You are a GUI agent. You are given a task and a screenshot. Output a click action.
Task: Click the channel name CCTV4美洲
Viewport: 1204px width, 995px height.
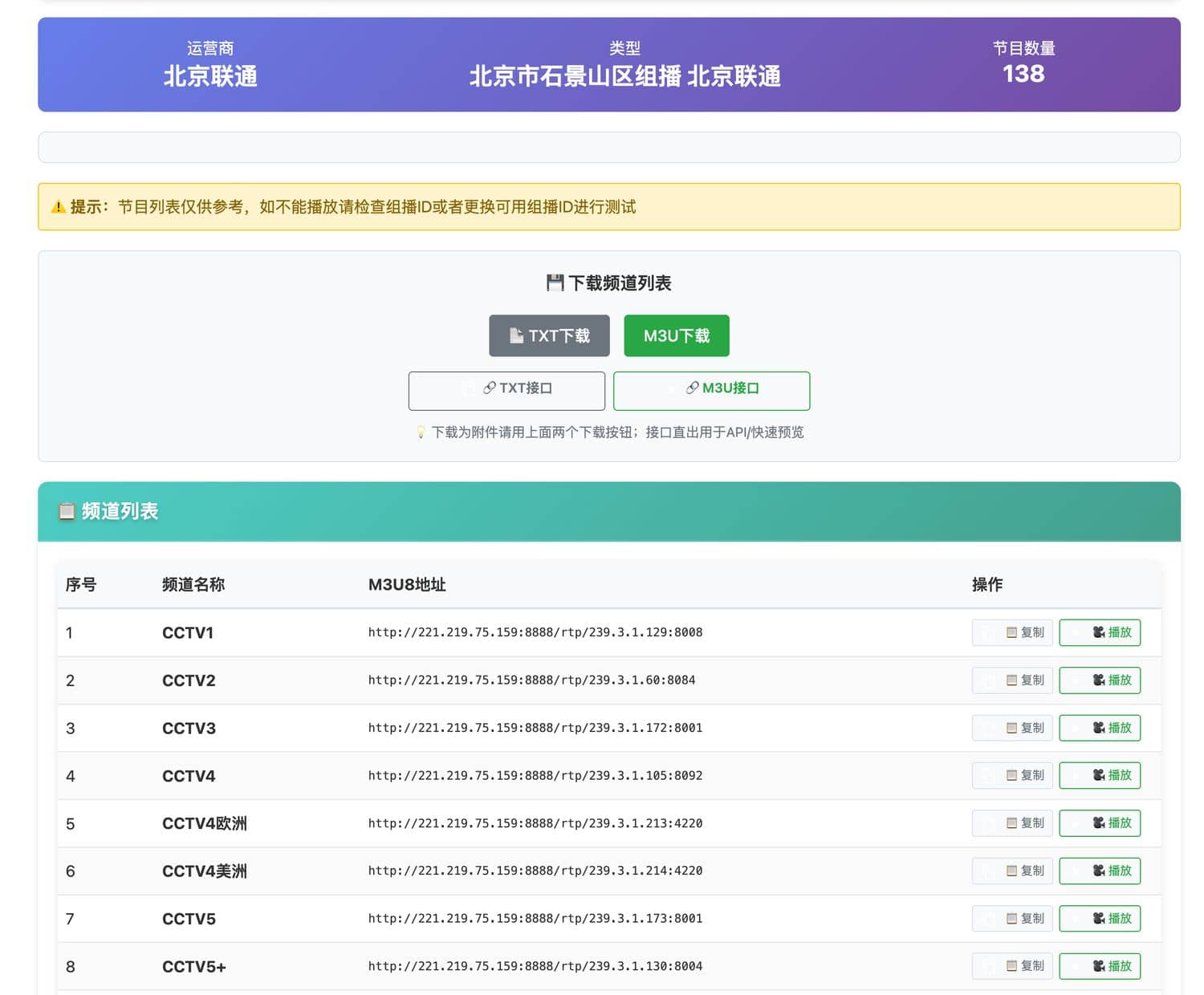pyautogui.click(x=205, y=871)
